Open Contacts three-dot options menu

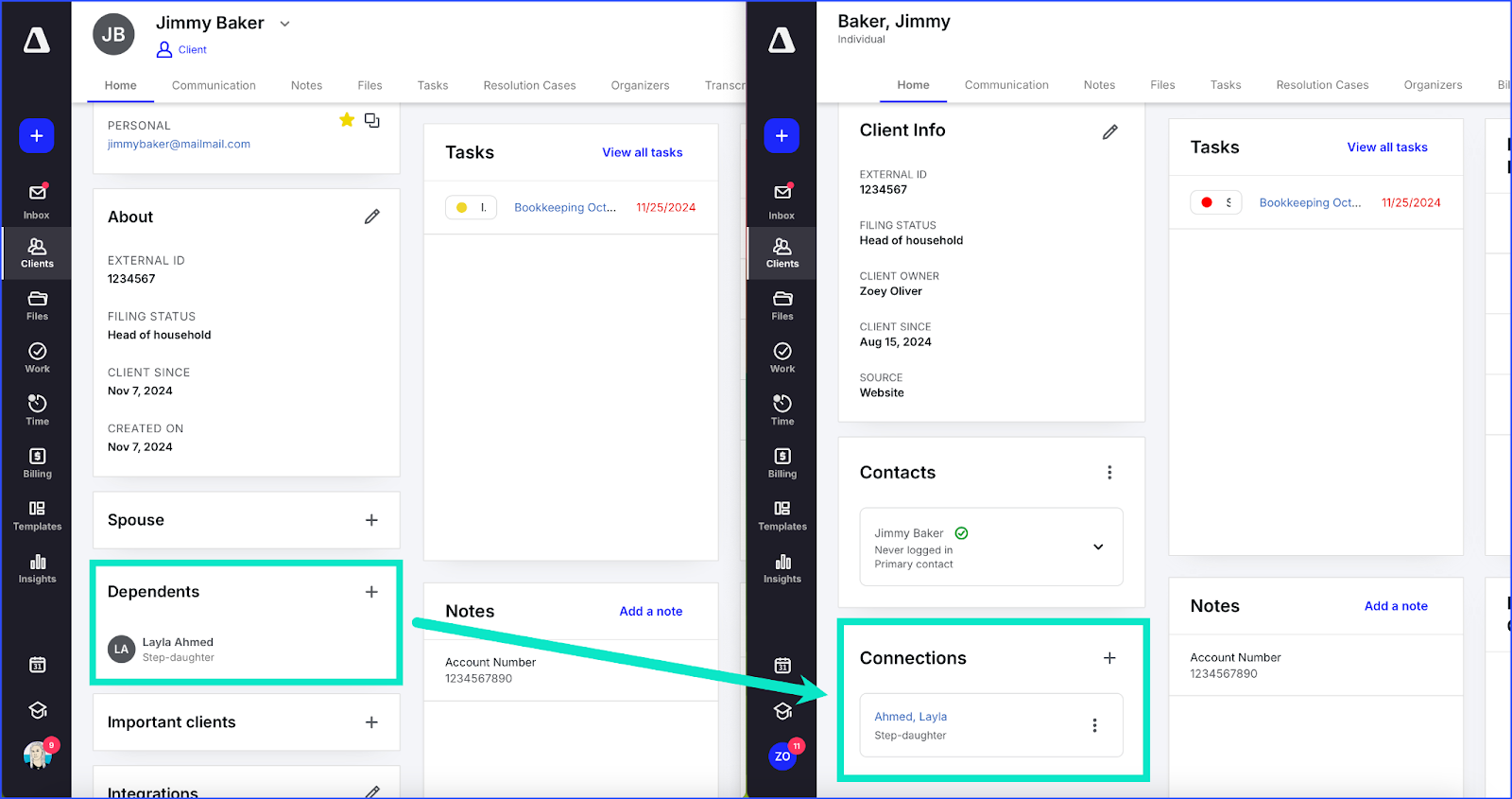[1109, 473]
